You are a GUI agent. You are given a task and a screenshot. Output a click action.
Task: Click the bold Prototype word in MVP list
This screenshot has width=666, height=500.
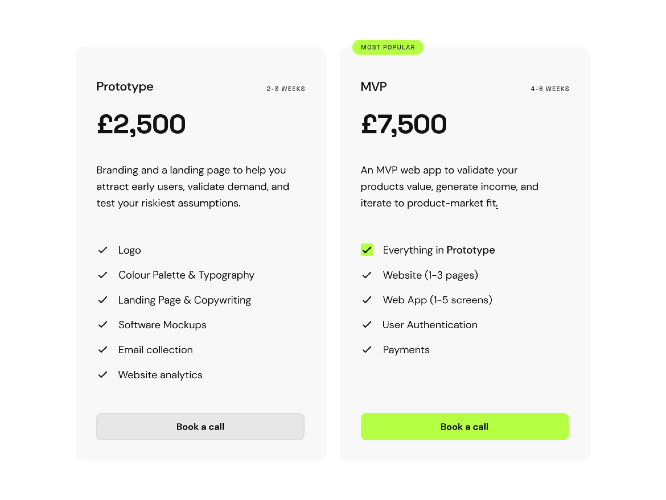coord(470,250)
